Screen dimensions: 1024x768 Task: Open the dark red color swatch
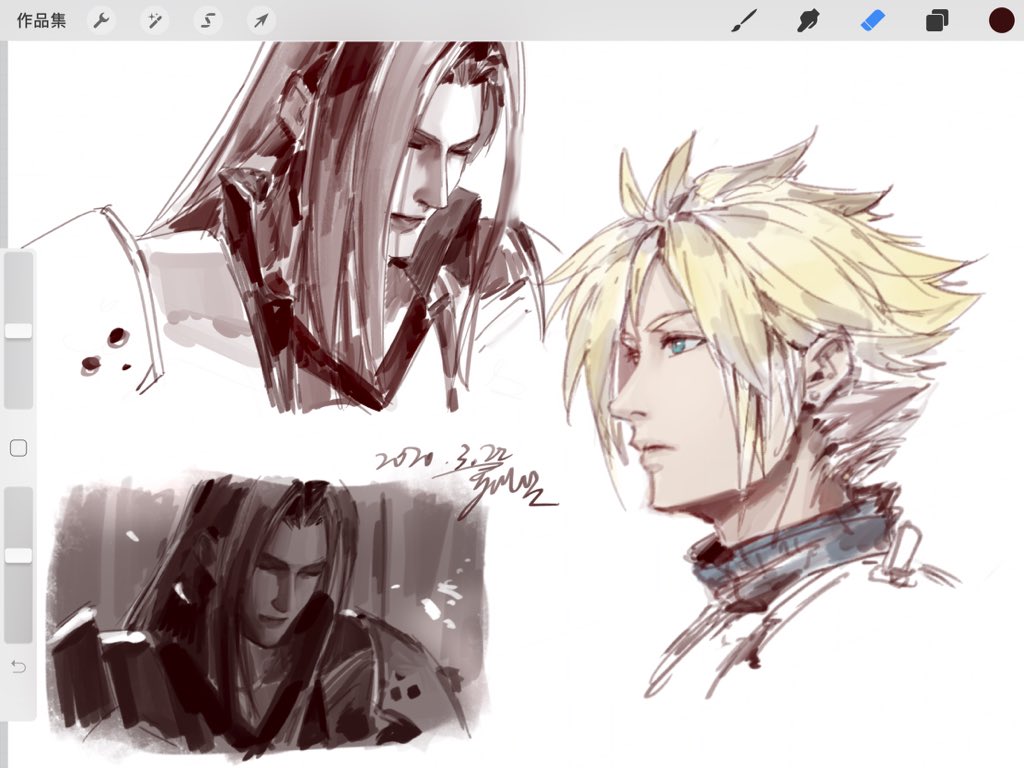coord(1001,20)
